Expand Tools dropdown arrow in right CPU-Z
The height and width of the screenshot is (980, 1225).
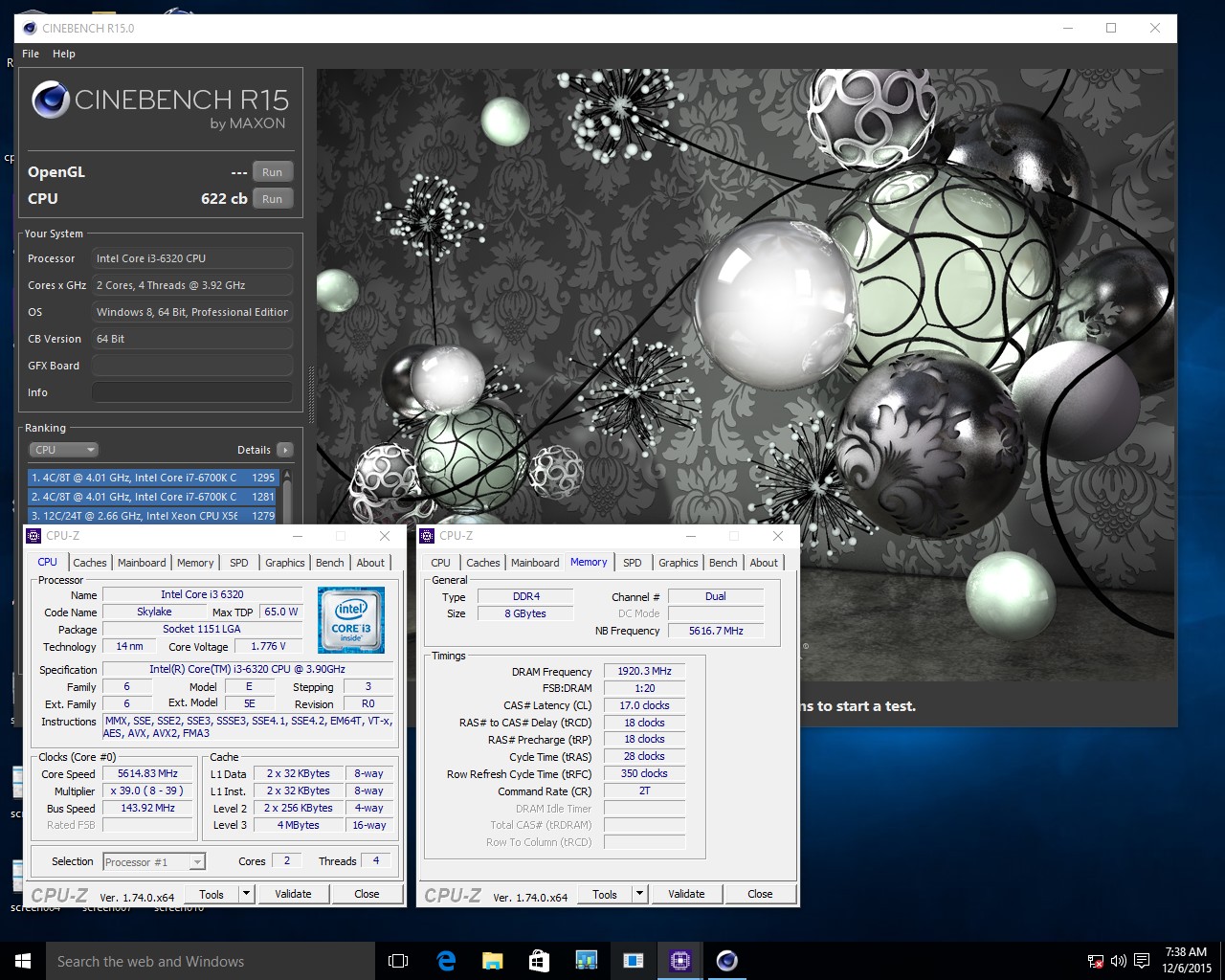point(639,894)
